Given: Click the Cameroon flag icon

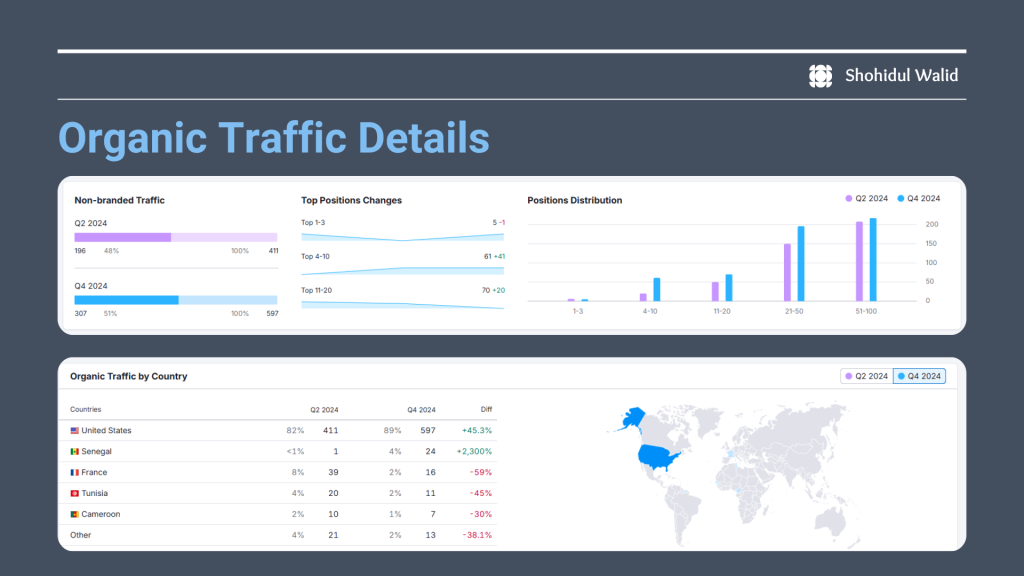Looking at the screenshot, I should point(74,514).
